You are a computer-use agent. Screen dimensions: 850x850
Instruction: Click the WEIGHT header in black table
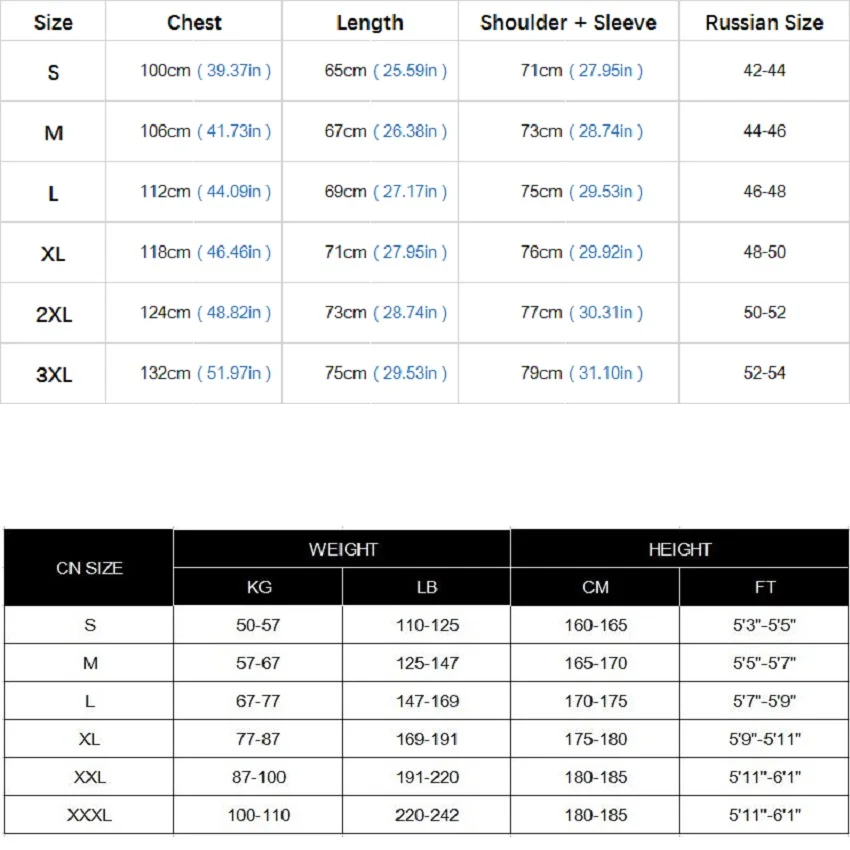pyautogui.click(x=343, y=549)
